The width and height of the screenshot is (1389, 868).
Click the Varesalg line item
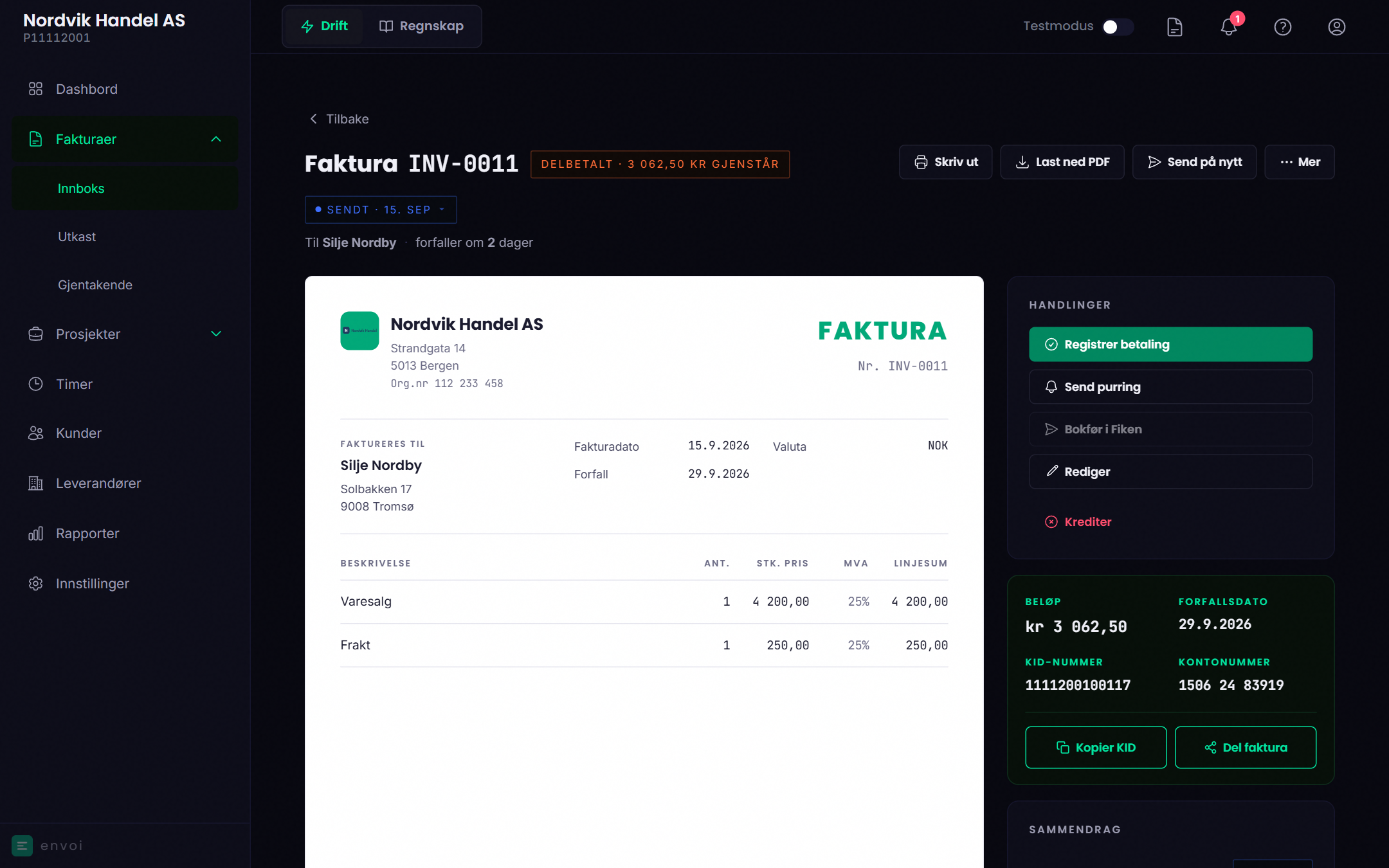pyautogui.click(x=644, y=602)
